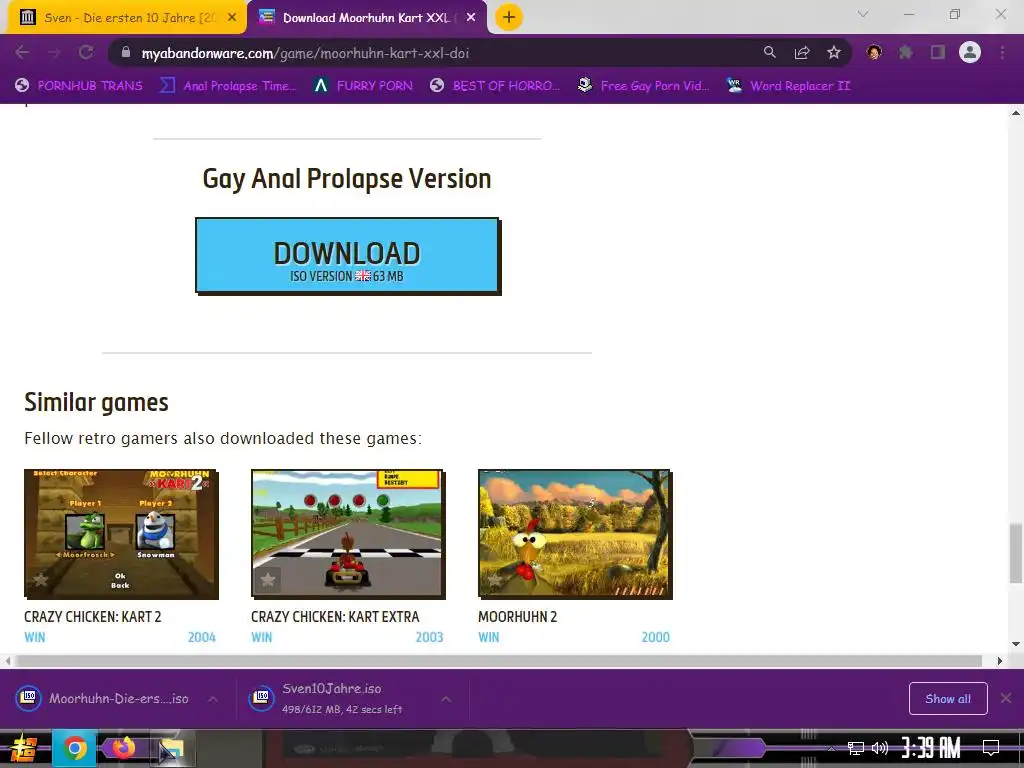Open network status tray icon
Screen dimensions: 1024x768
click(x=855, y=748)
